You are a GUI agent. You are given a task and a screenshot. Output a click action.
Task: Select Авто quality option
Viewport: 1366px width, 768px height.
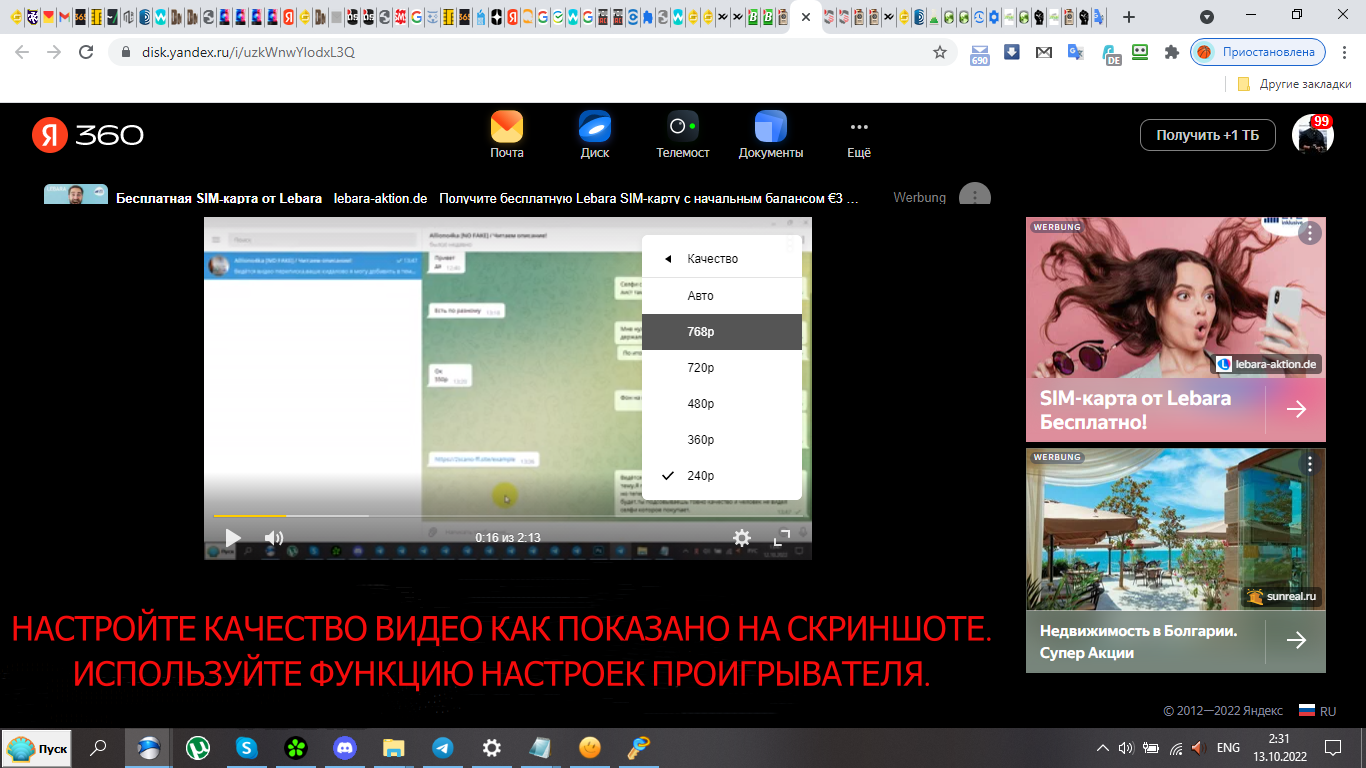tap(722, 296)
